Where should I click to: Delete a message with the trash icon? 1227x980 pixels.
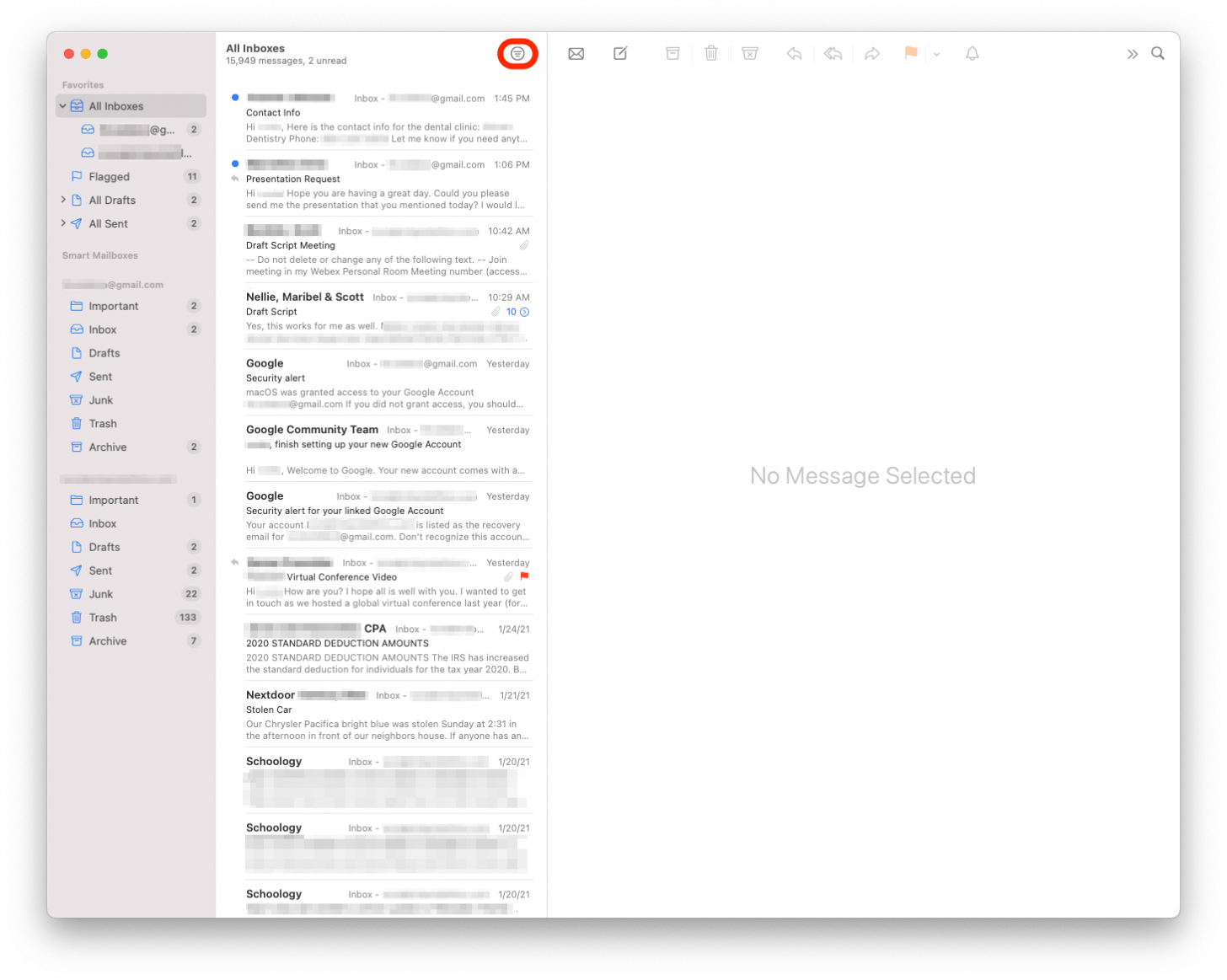(x=710, y=53)
